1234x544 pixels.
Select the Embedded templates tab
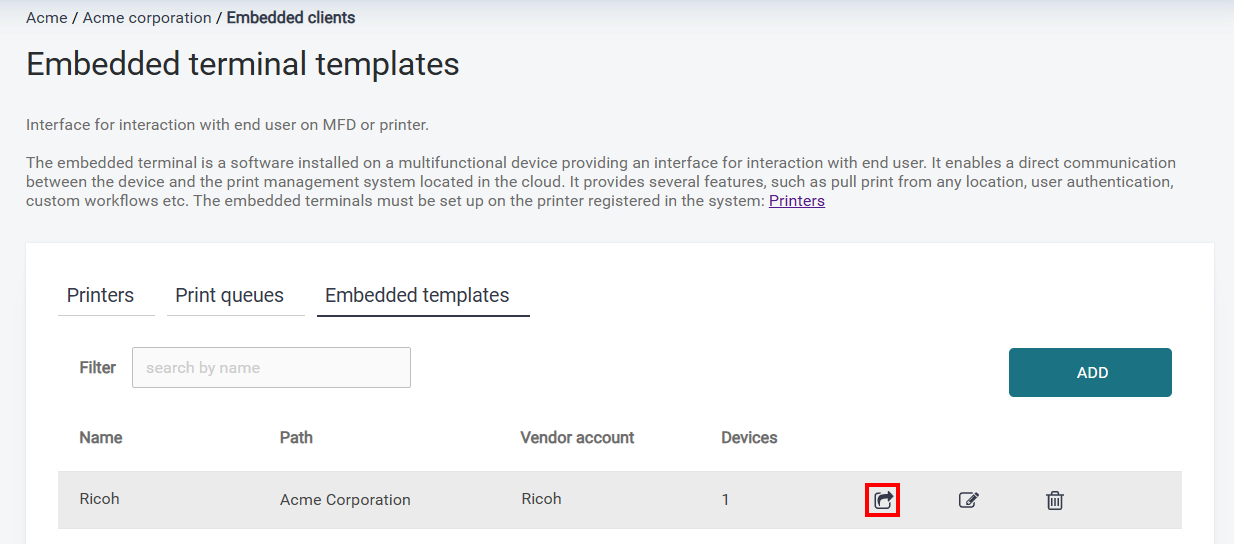click(x=417, y=296)
